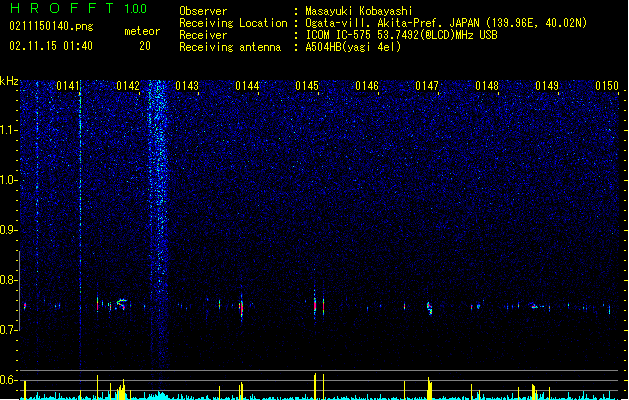Click the Observer label
This screenshot has height=400, width=629.
pos(203,11)
